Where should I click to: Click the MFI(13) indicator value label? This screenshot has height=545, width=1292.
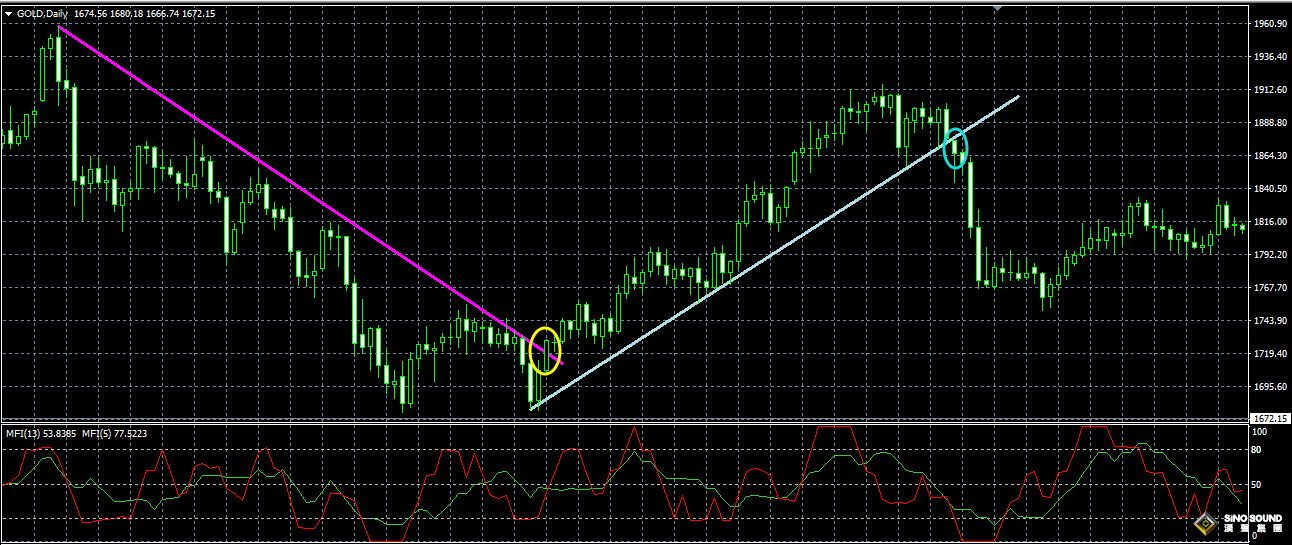42,433
